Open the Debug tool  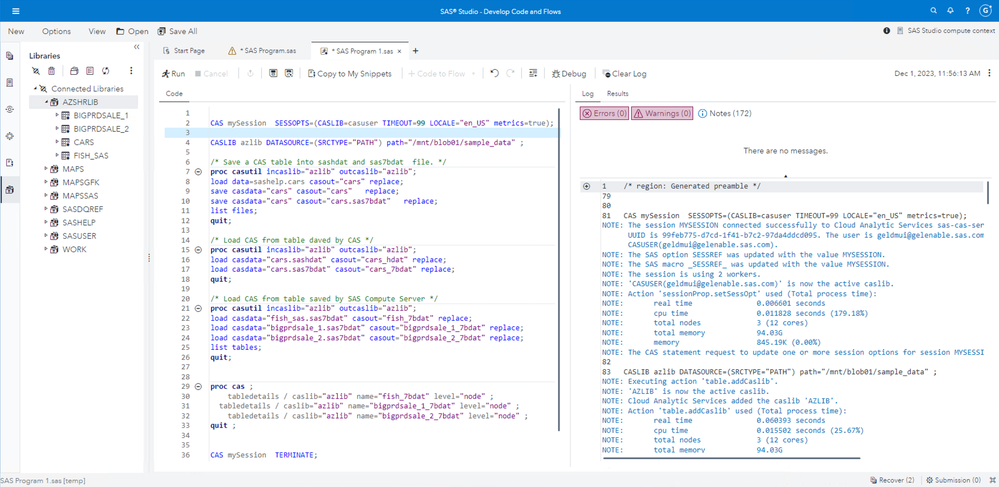coord(567,73)
